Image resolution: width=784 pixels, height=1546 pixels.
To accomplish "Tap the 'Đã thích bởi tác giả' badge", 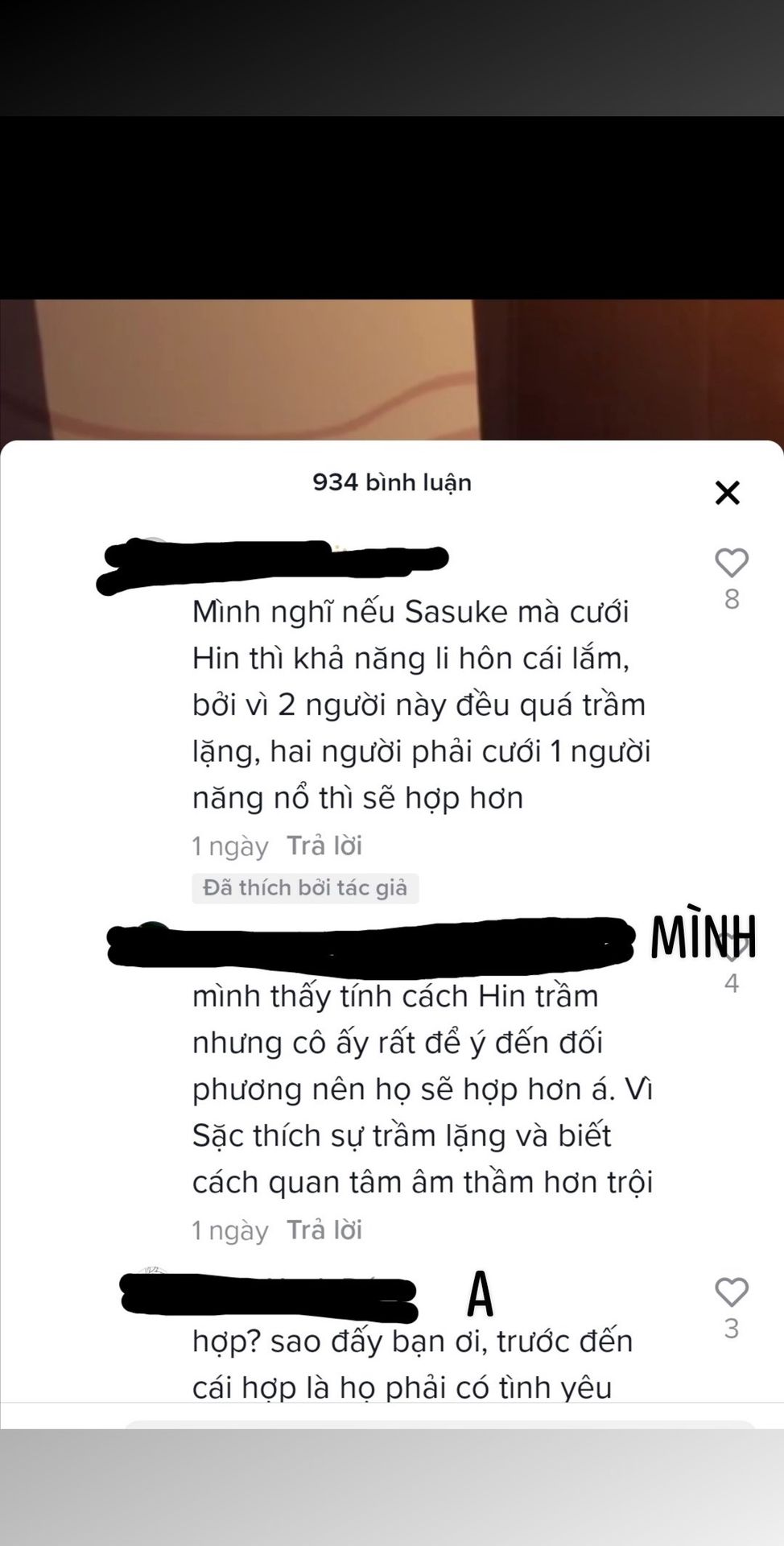I will click(x=305, y=888).
